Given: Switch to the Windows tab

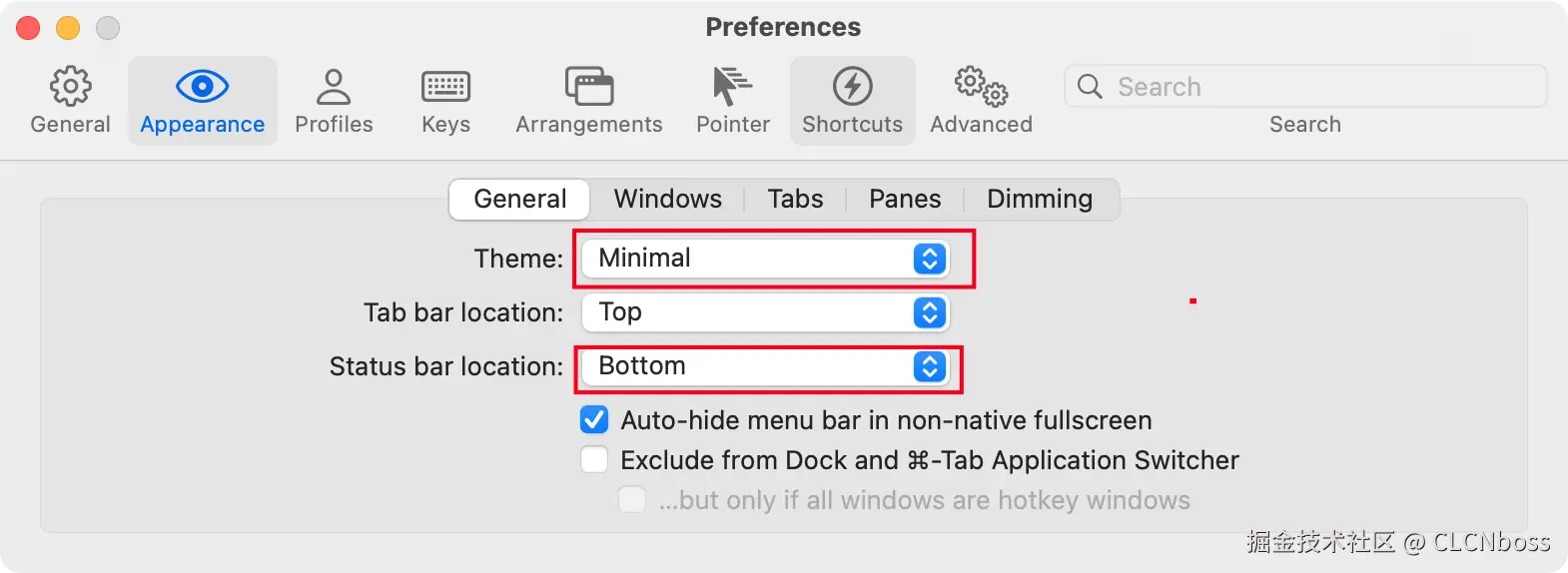Looking at the screenshot, I should pos(667,199).
